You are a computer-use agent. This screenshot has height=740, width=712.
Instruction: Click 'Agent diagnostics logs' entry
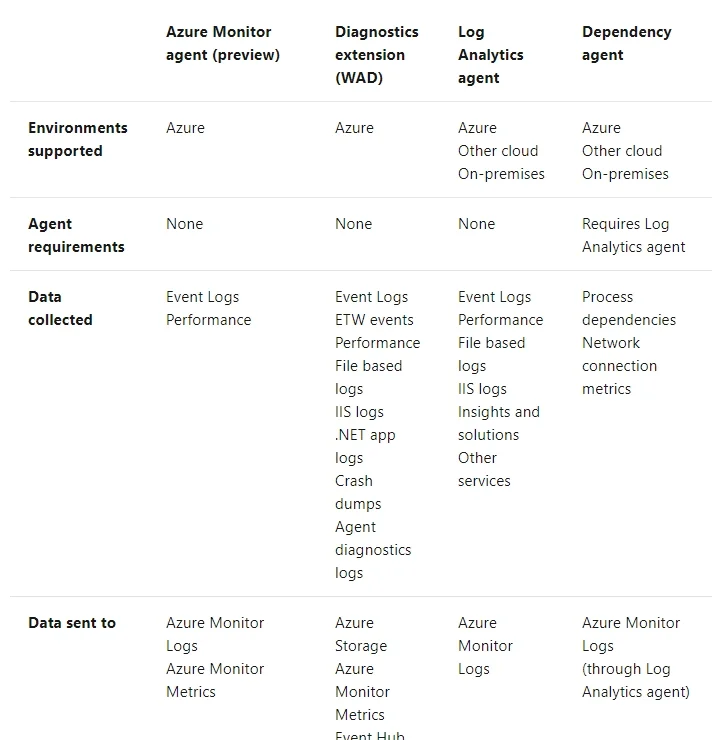[x=373, y=550]
